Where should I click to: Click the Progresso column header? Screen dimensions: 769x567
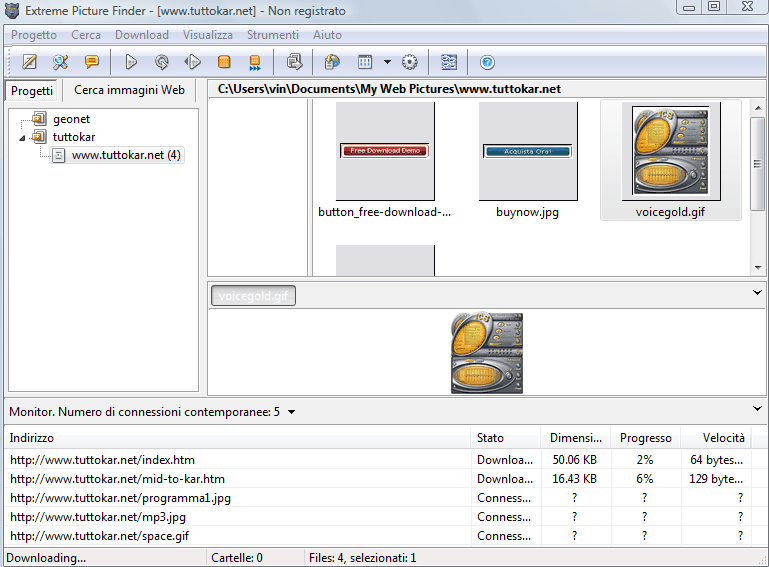tap(645, 438)
